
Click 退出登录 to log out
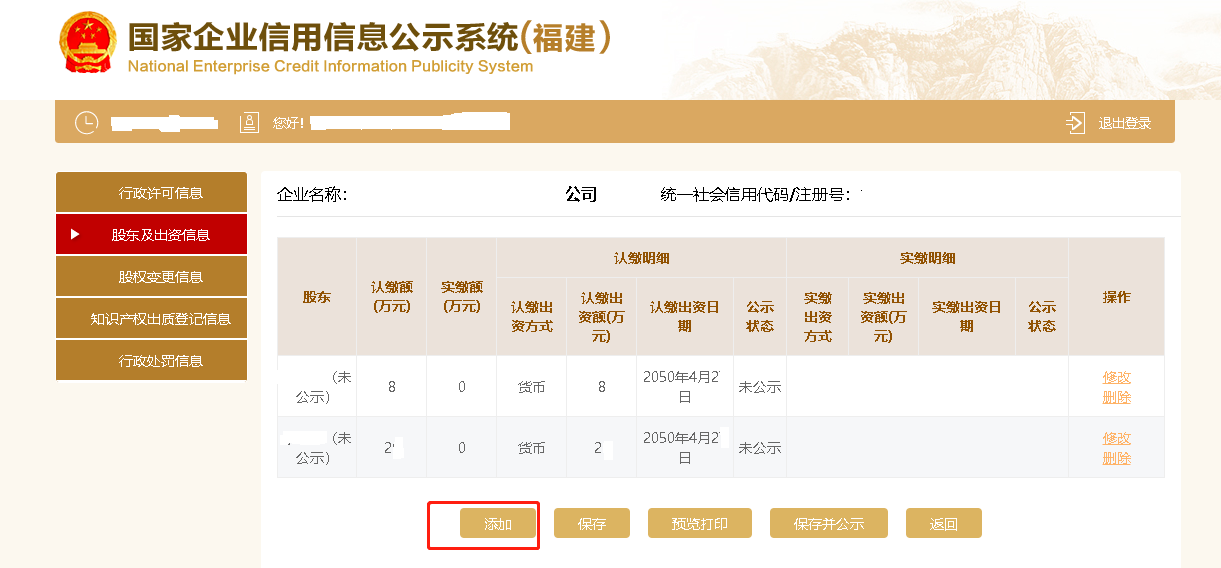1125,123
